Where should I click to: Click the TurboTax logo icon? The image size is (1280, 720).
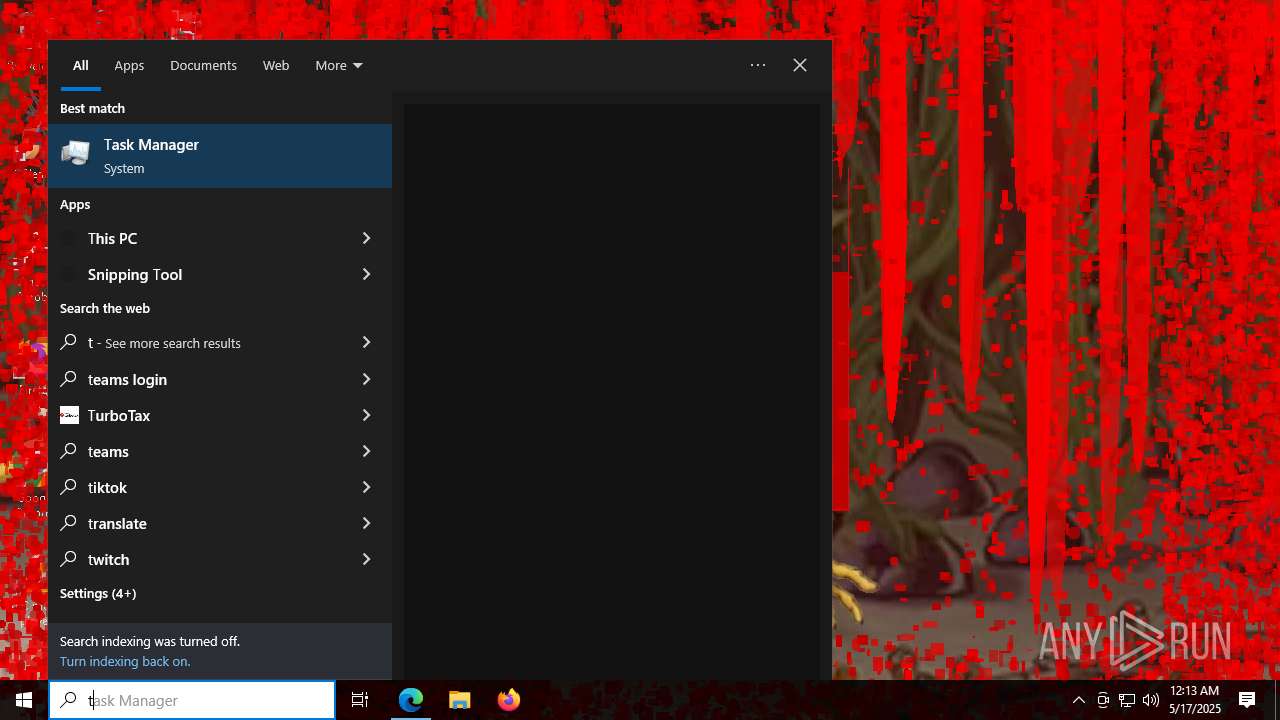coord(69,415)
